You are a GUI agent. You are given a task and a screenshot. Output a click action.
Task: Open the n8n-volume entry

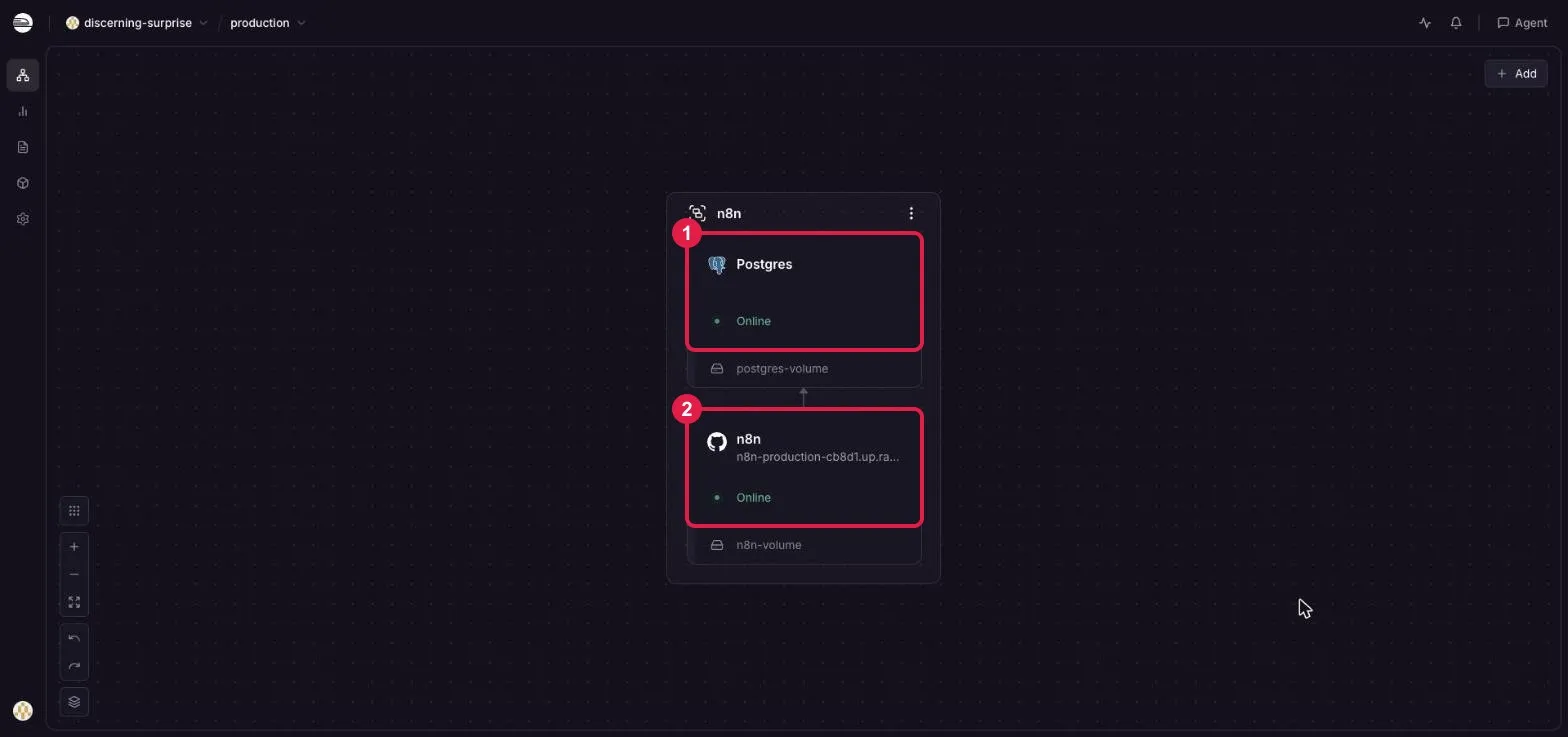click(x=804, y=546)
